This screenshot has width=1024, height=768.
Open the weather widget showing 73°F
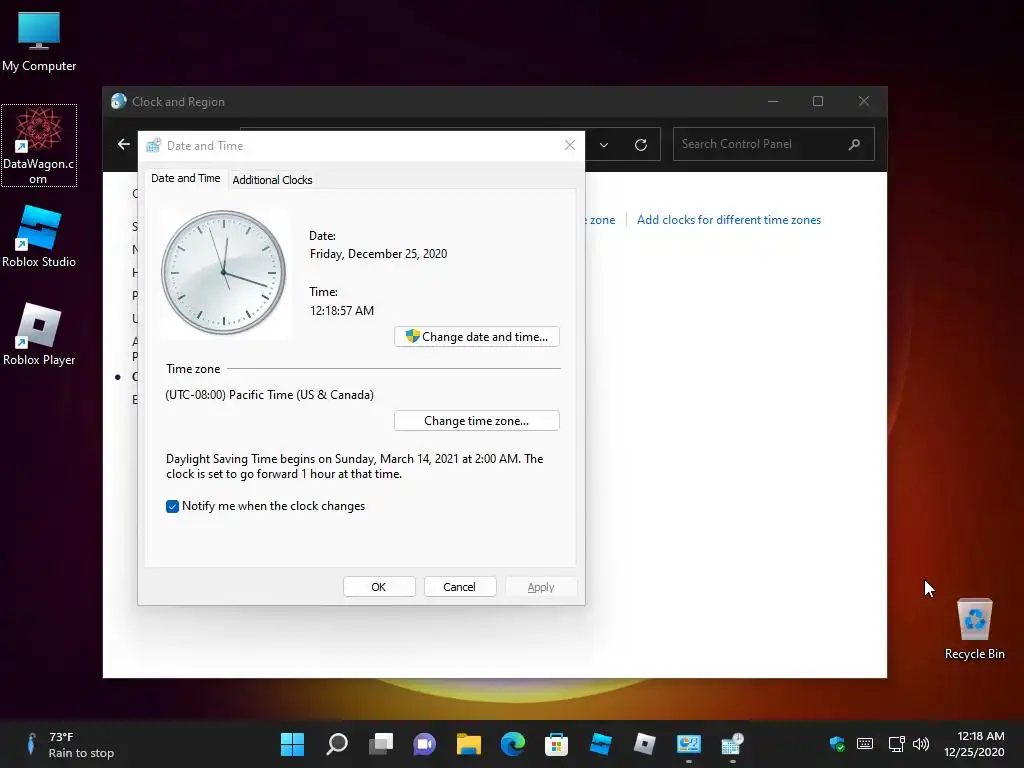click(69, 744)
